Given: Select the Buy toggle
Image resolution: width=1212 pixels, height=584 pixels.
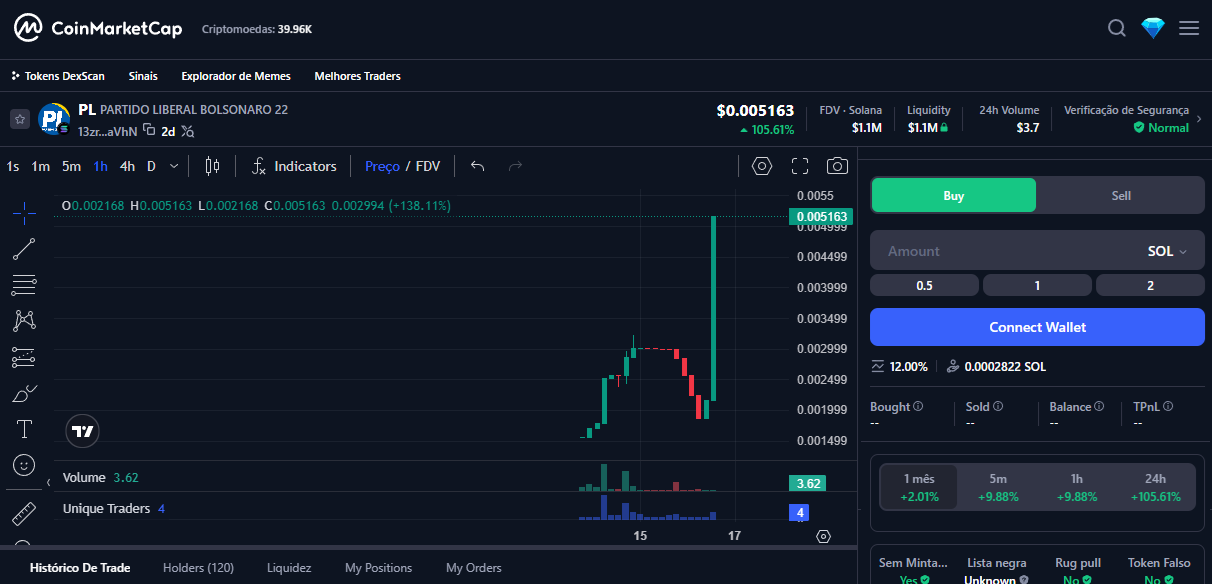Looking at the screenshot, I should [x=954, y=196].
